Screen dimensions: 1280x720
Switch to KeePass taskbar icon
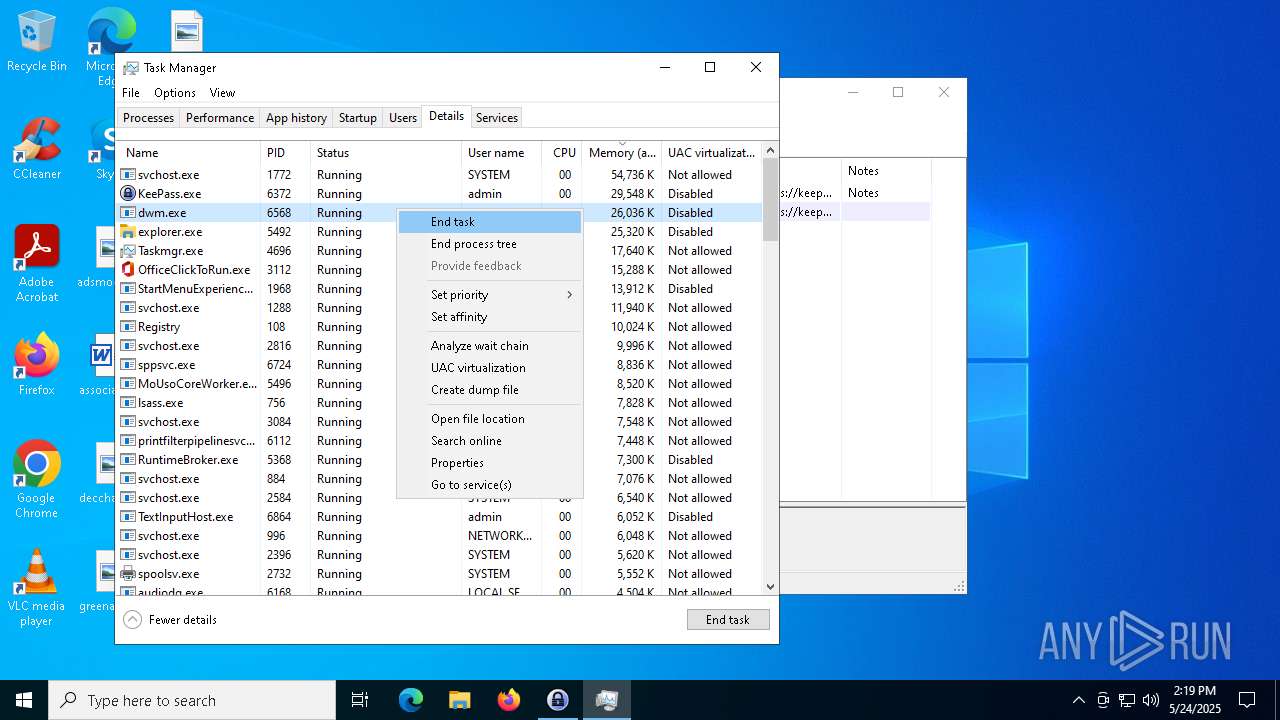pos(558,700)
